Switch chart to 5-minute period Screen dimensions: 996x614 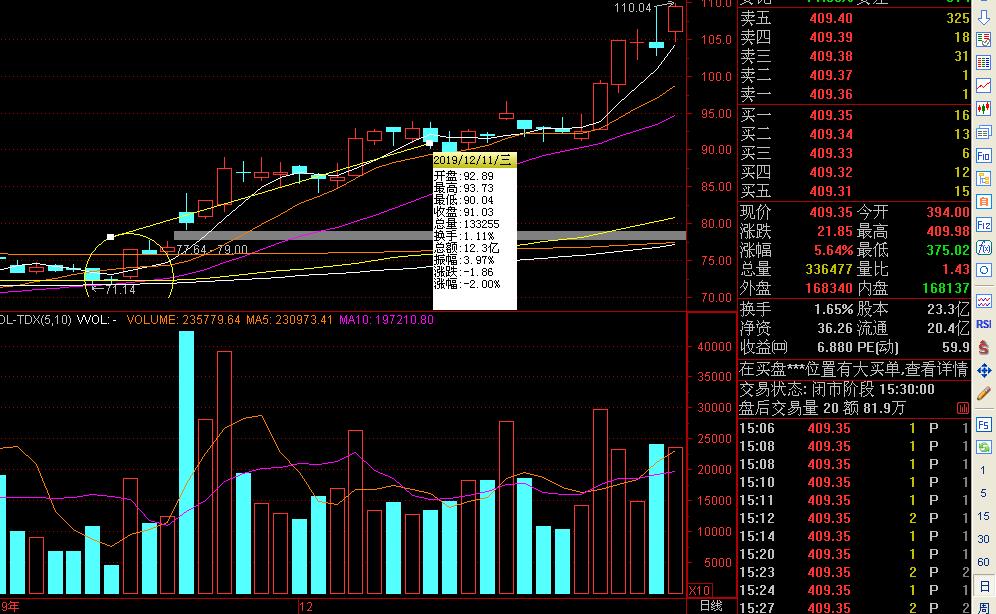983,493
